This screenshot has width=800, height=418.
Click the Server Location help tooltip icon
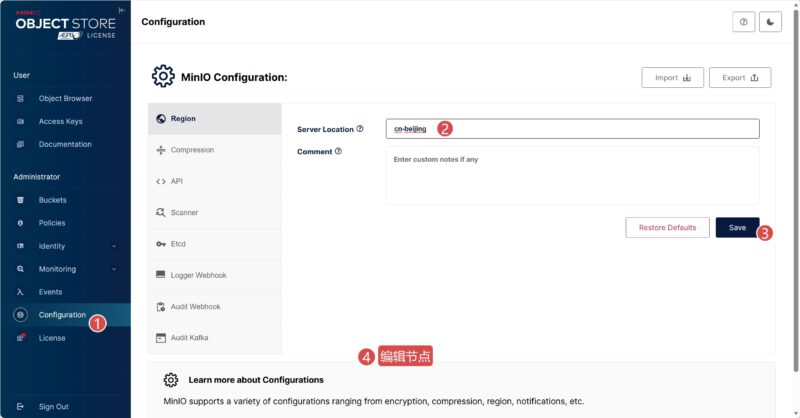[x=360, y=129]
